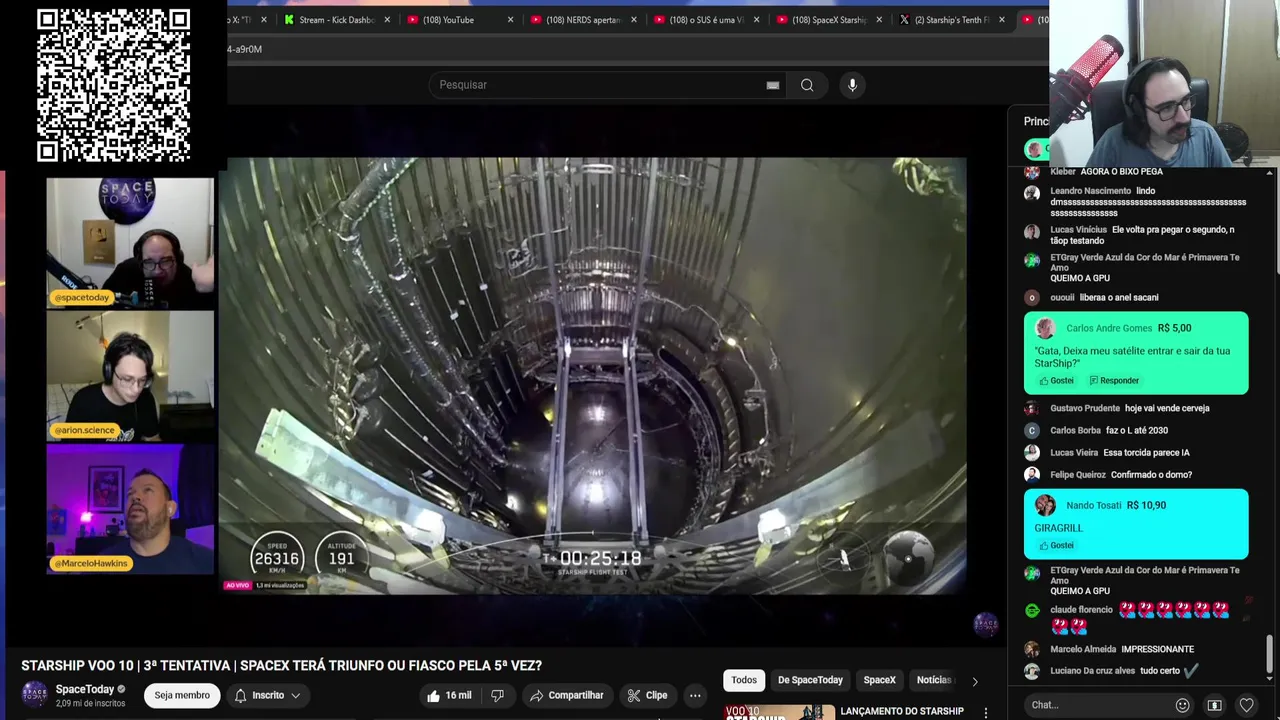The width and height of the screenshot is (1280, 720).
Task: Click the 'IMPRESSIONANTE' chat message
Action: 1157,649
